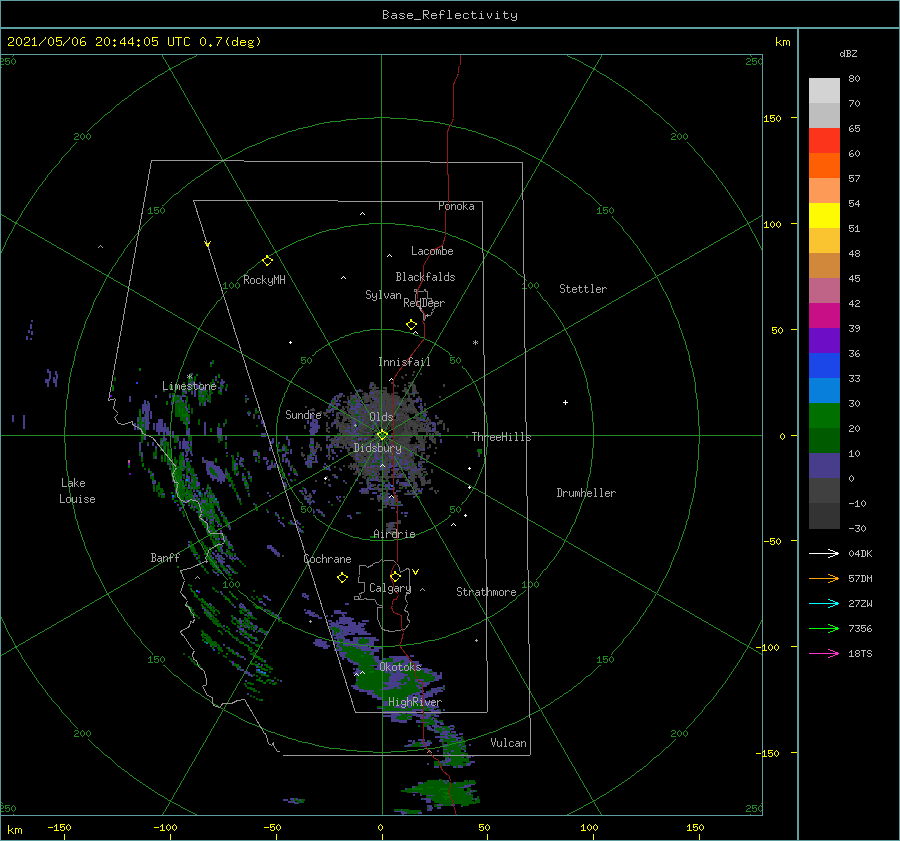Click the Lake Louise label
This screenshot has height=841, width=900.
point(77,491)
